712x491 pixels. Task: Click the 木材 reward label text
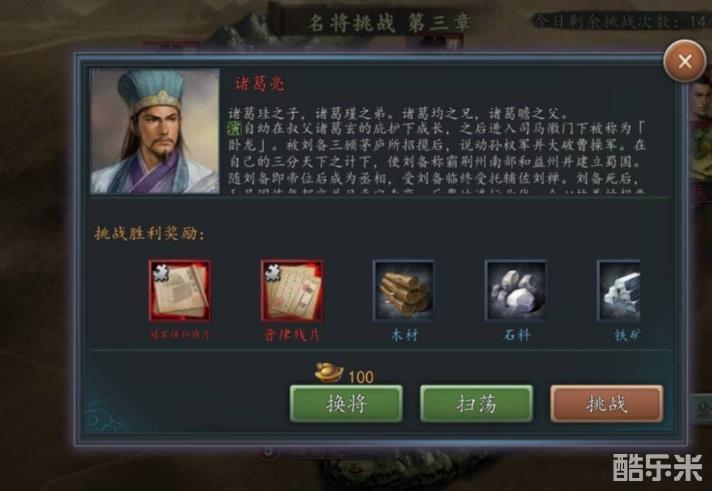pos(404,336)
